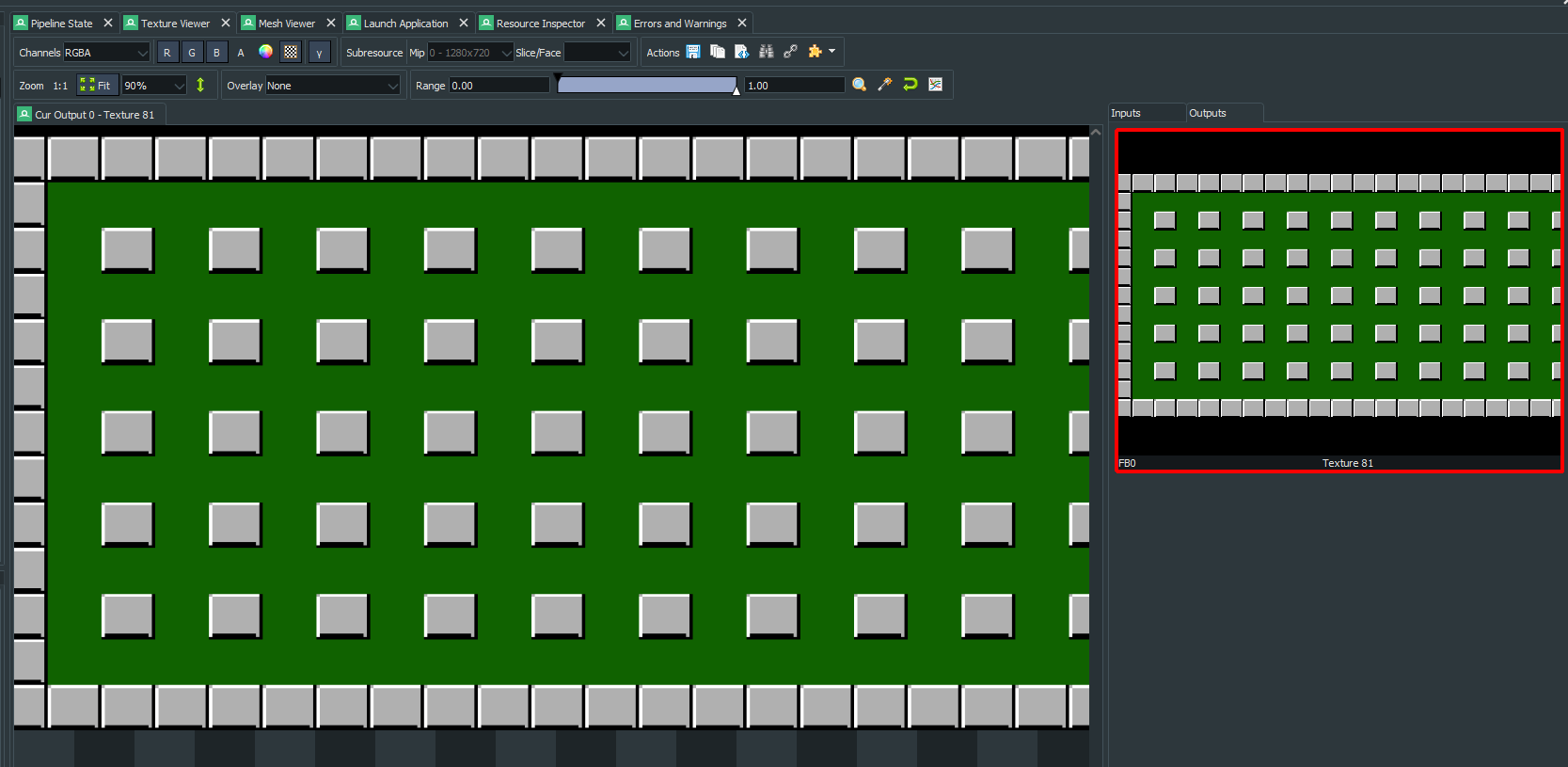Viewport: 1568px width, 767px height.
Task: Close the Errors and Warnings tab
Action: 741,23
